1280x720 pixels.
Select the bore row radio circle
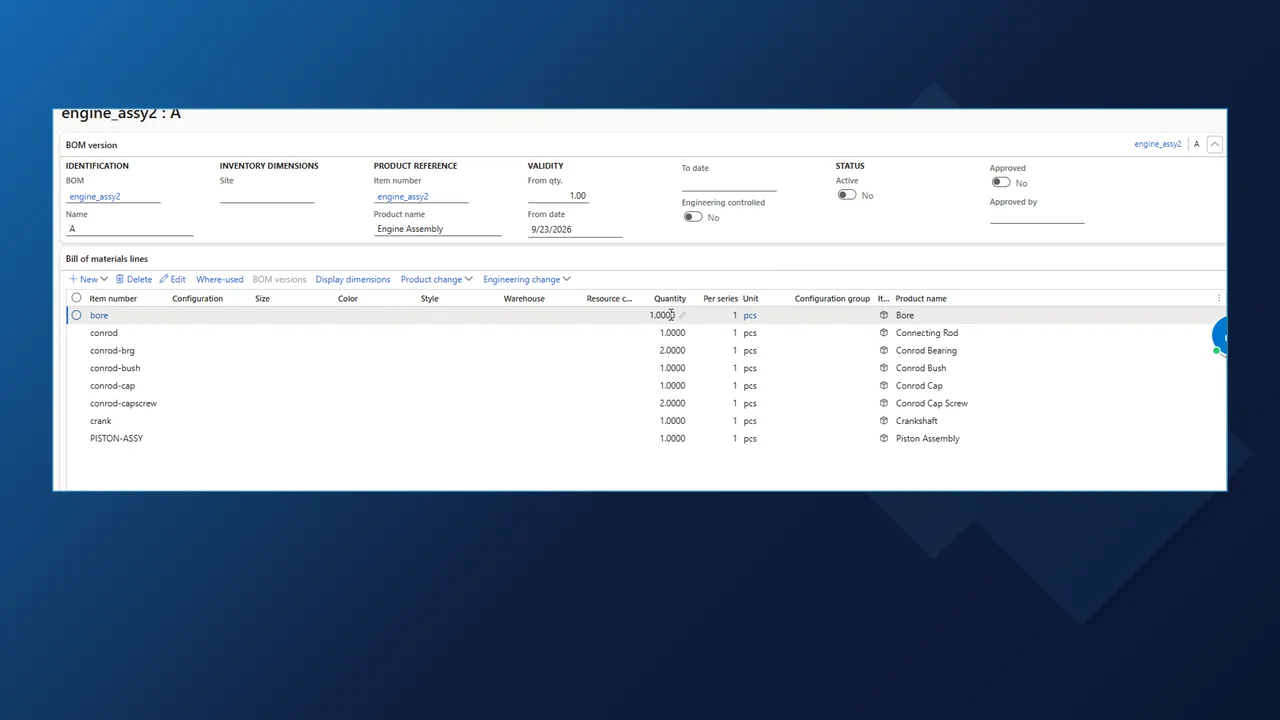coord(76,315)
